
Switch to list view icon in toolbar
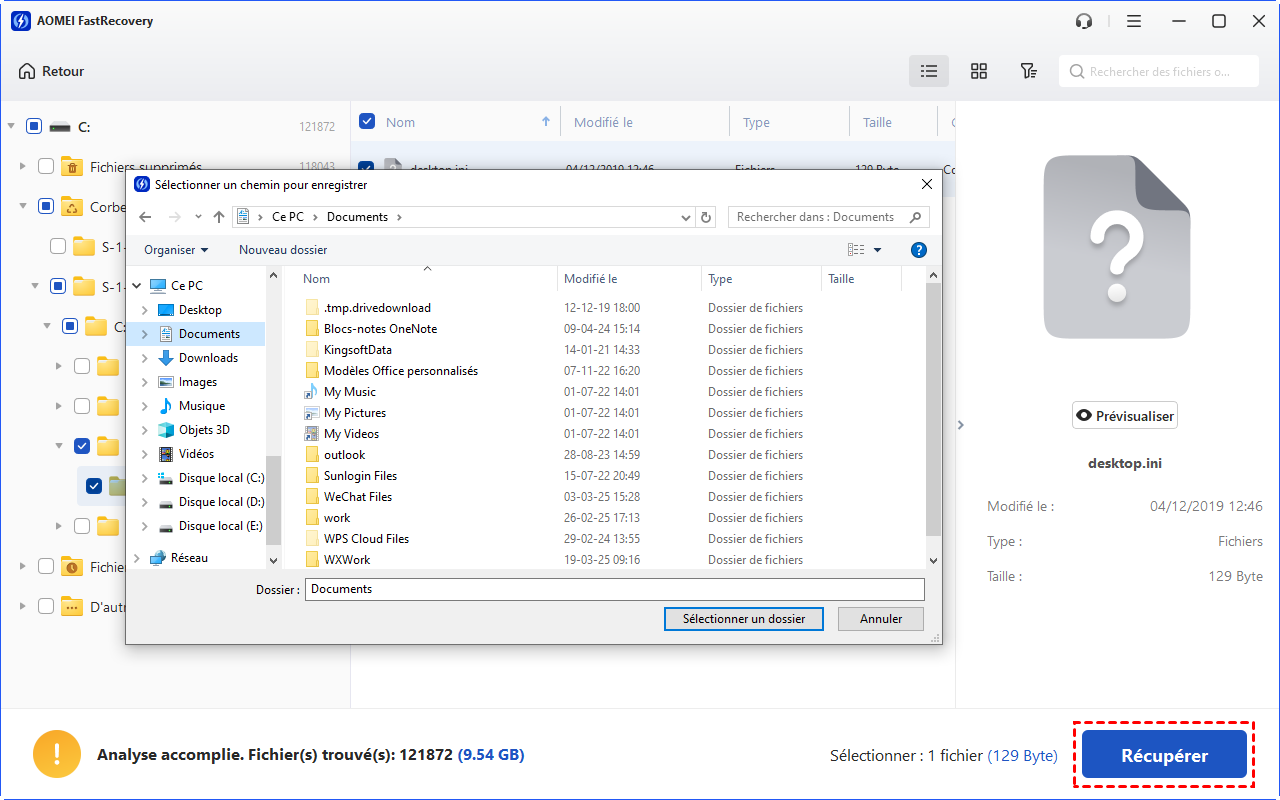point(929,71)
